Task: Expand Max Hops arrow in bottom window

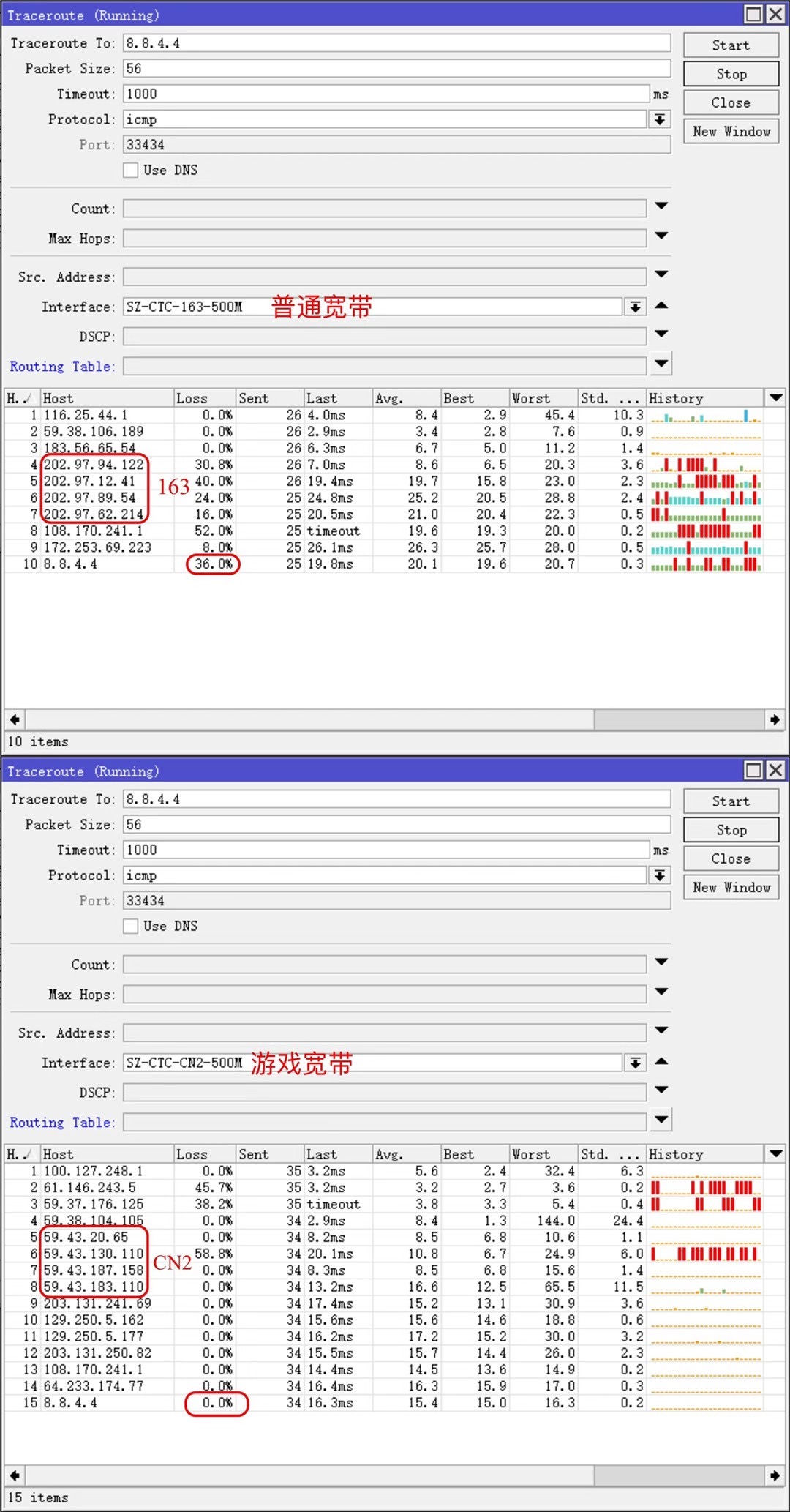Action: click(661, 992)
